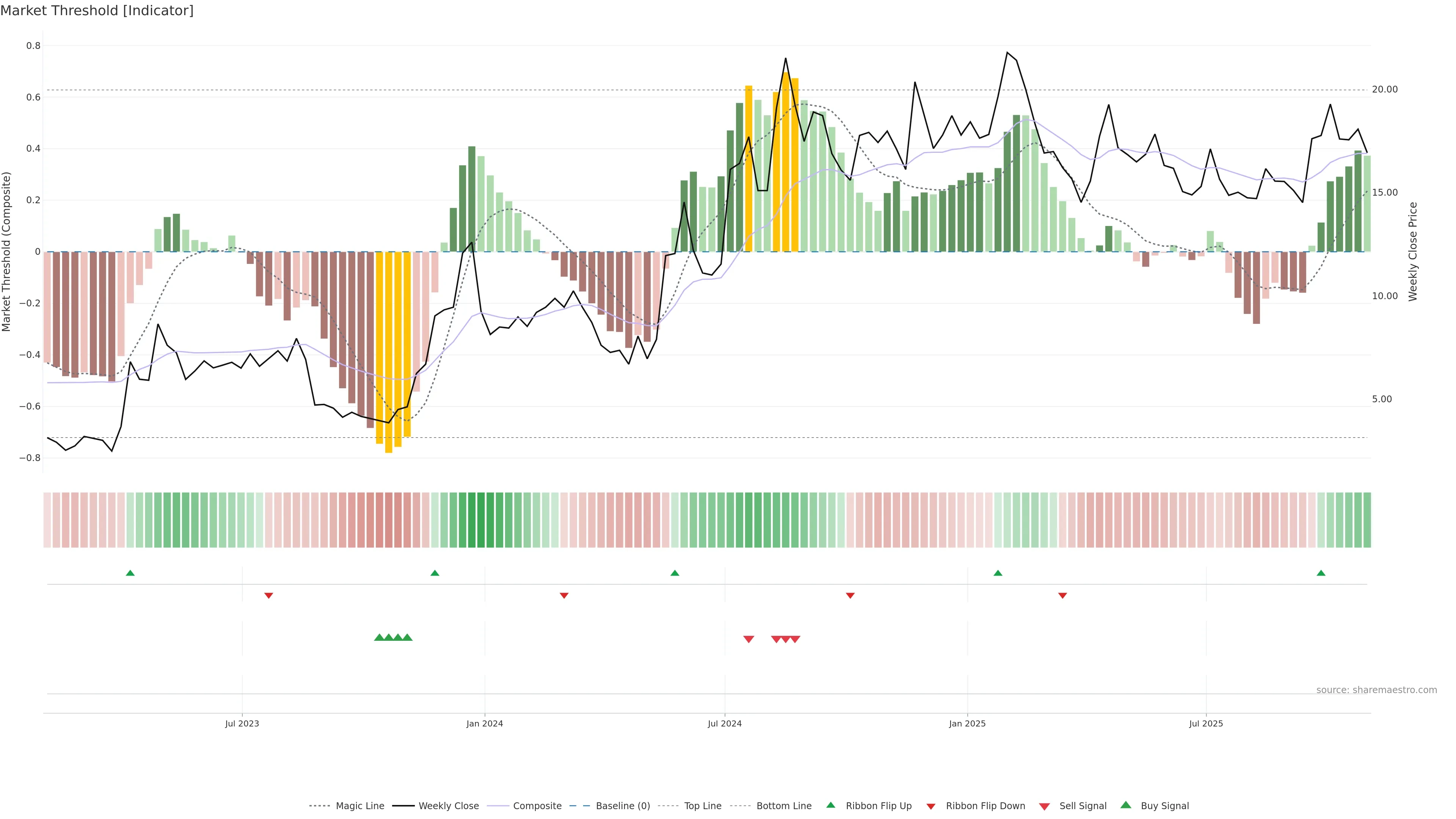This screenshot has height=819, width=1456.
Task: Hide the Composite line via legend
Action: coord(537,806)
